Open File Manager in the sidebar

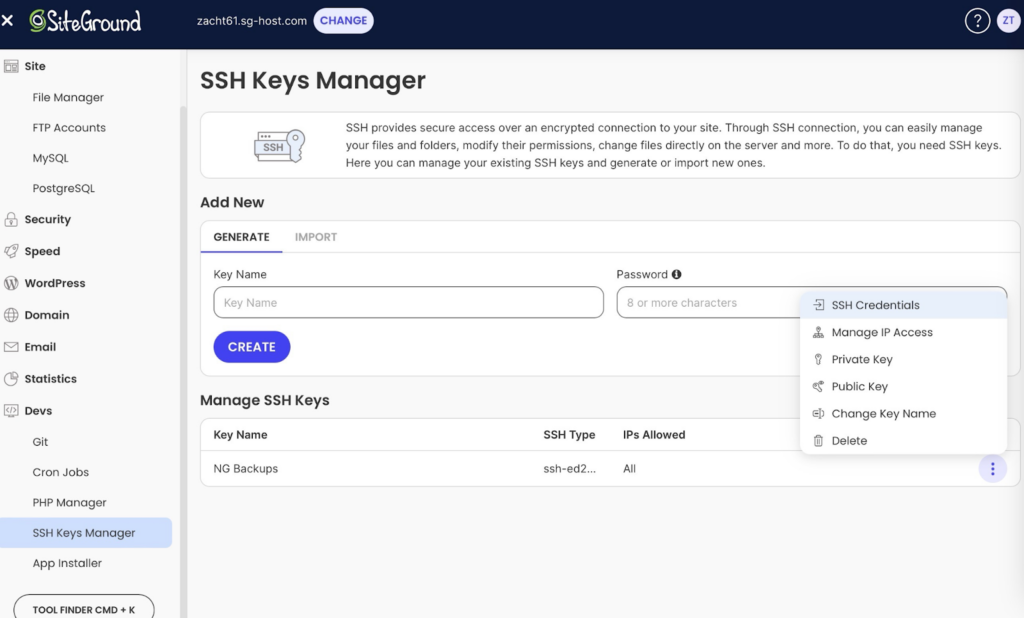pyautogui.click(x=68, y=98)
